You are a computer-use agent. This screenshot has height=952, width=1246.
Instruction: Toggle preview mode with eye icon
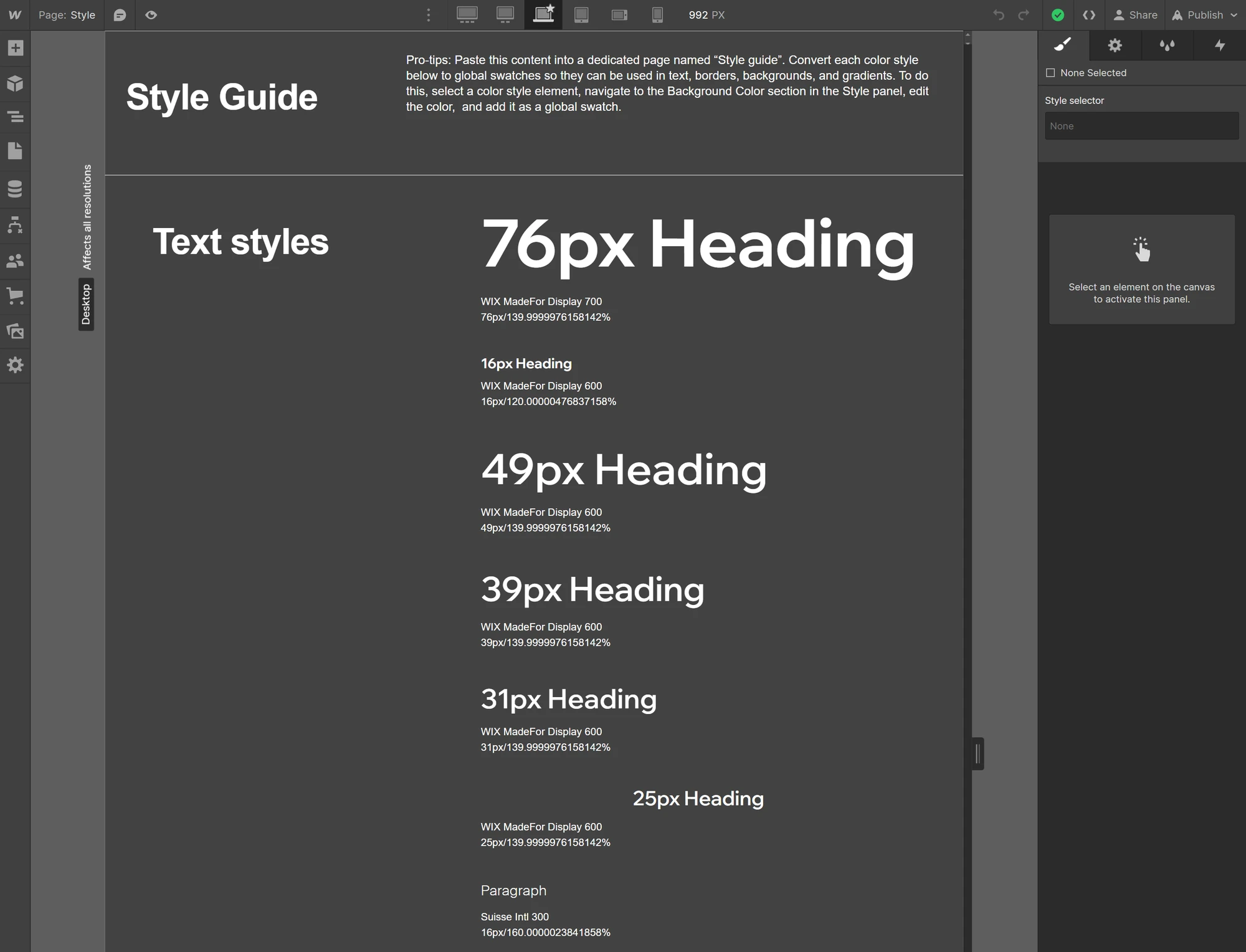(x=151, y=15)
